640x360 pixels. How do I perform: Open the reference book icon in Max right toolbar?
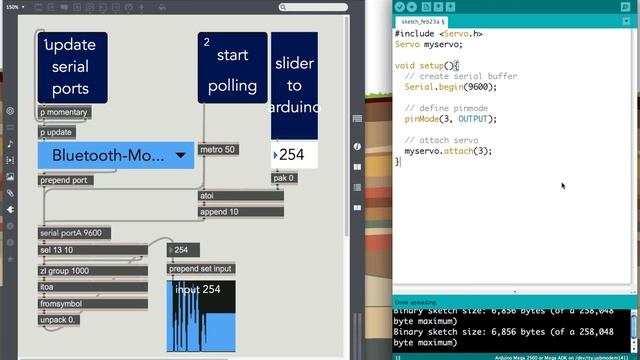(x=357, y=208)
